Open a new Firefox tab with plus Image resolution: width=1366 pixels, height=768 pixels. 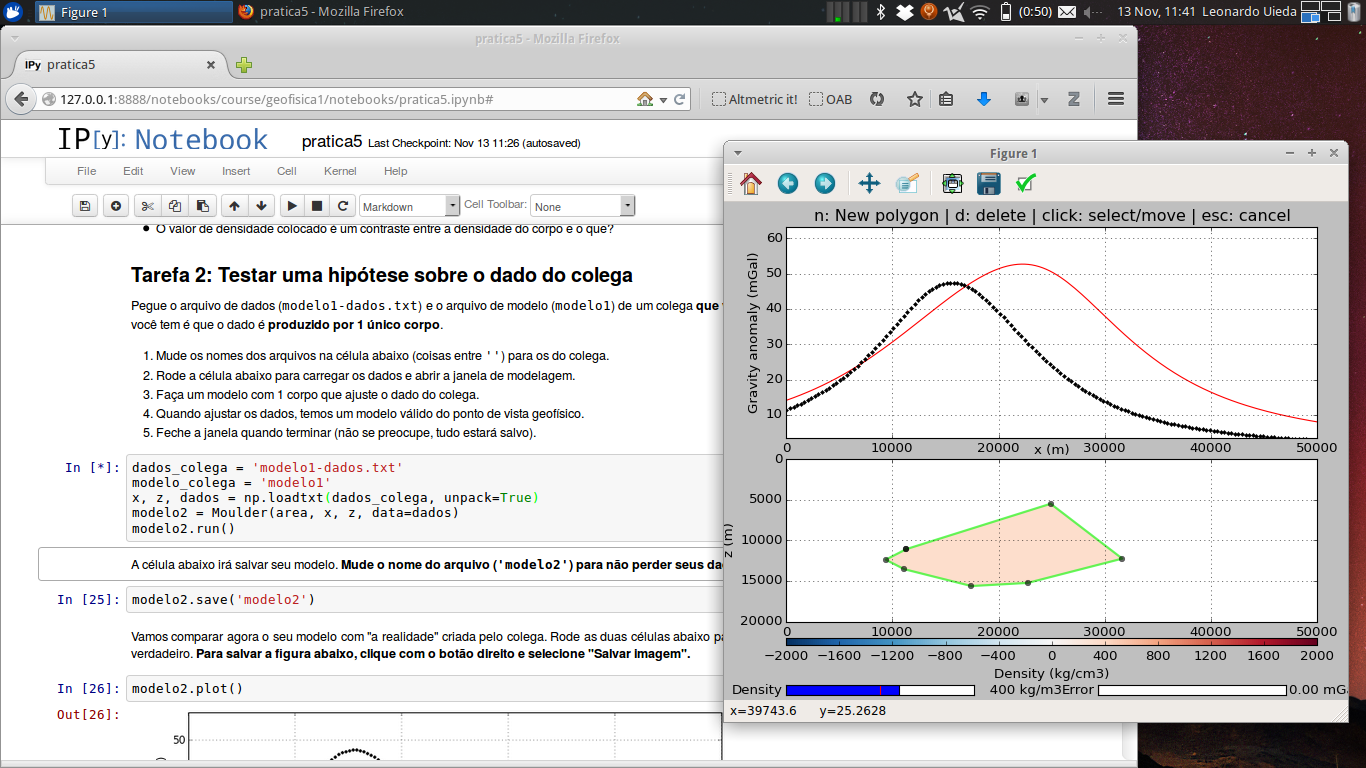(x=243, y=65)
